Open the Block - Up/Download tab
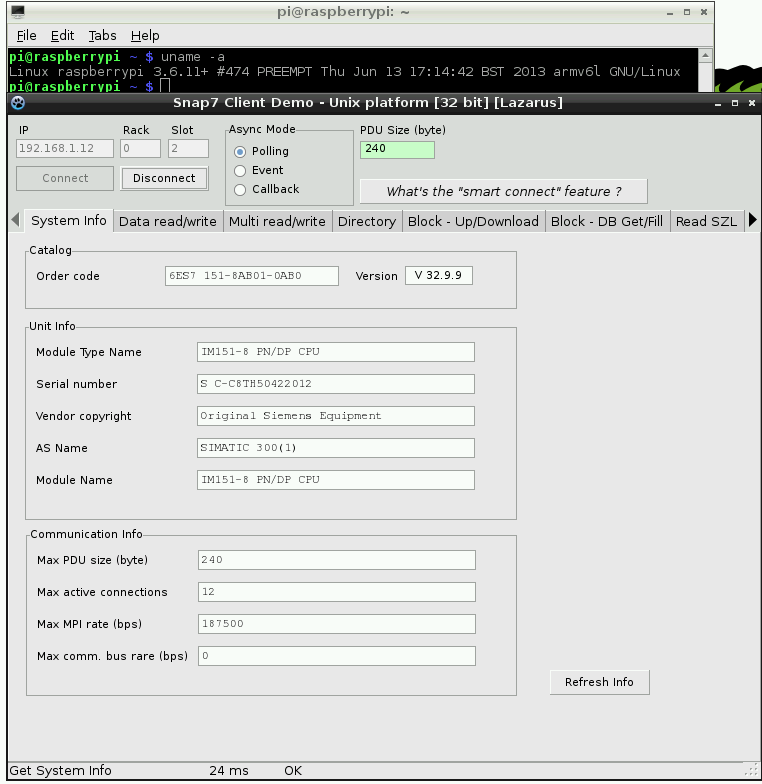Viewport: 762px width, 784px height. (473, 221)
